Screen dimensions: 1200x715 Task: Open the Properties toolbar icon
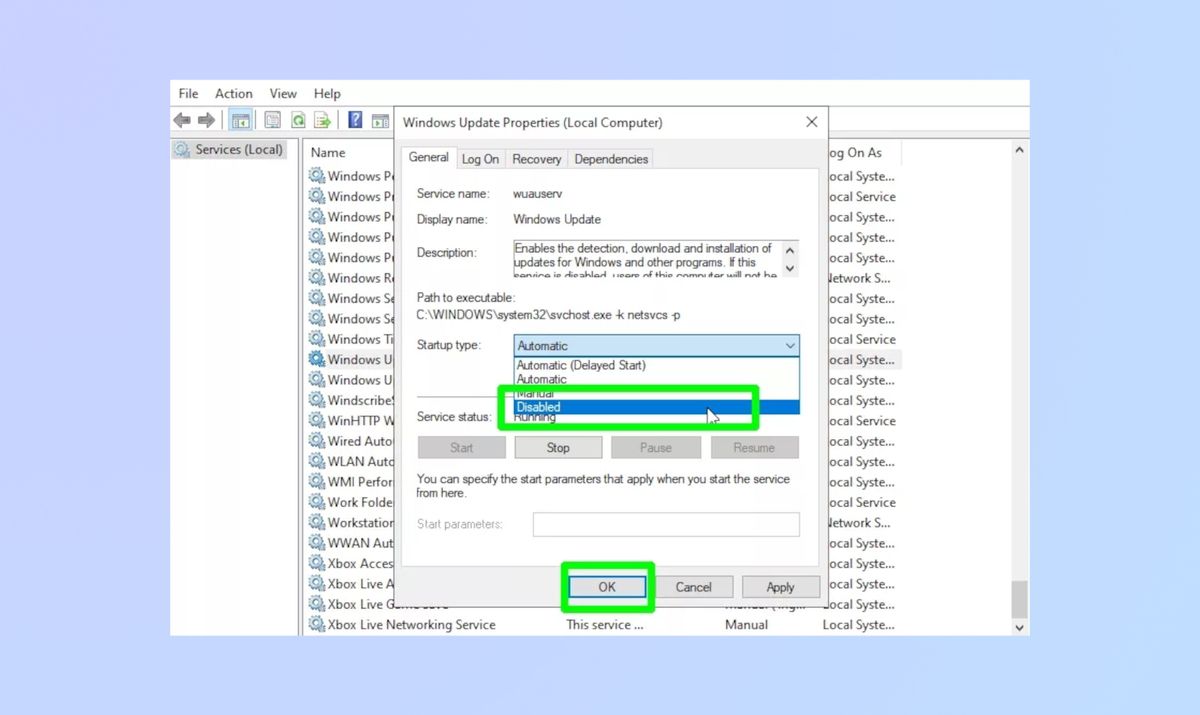[x=272, y=119]
